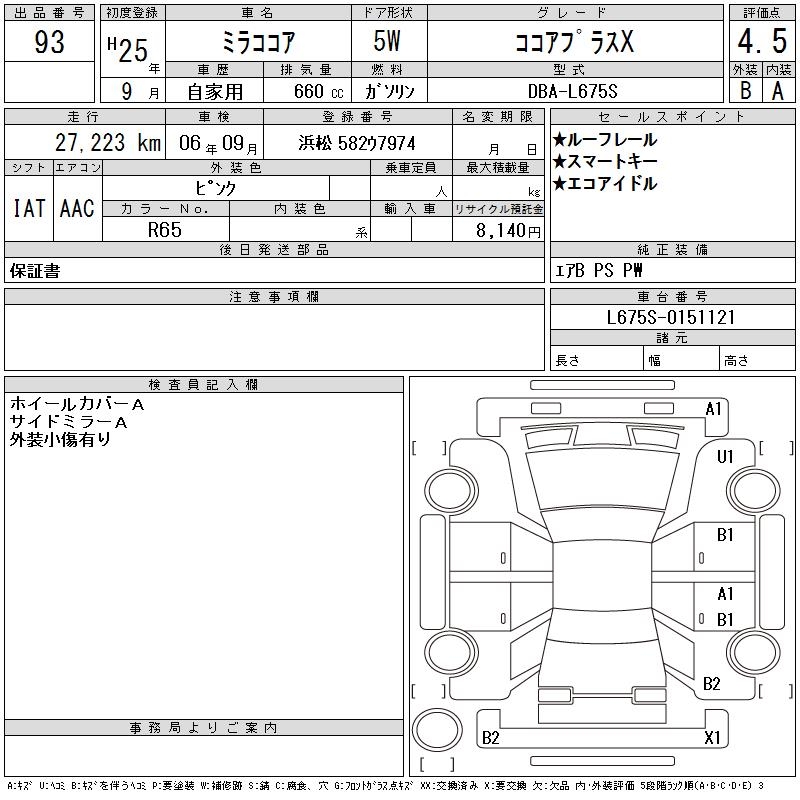Screen dimensions: 800x800
Task: Select the "乗車定員" header cell
Action: [411, 168]
